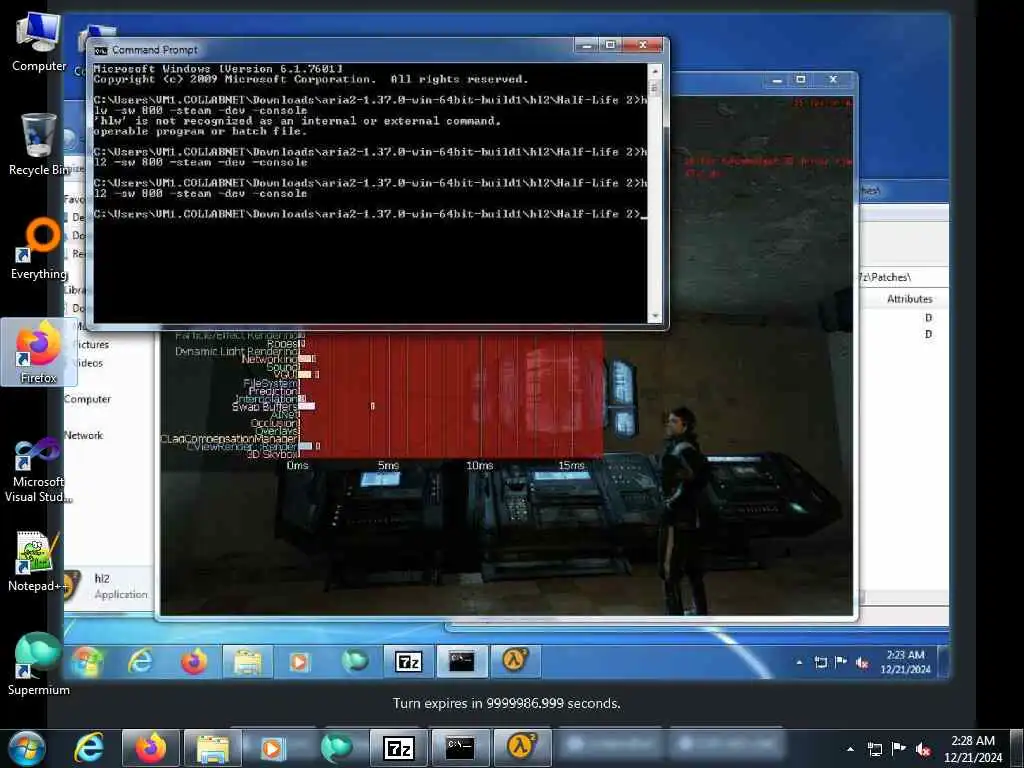Click the 2:28 AM clock on outer taskbar
The height and width of the screenshot is (768, 1024).
tap(973, 748)
